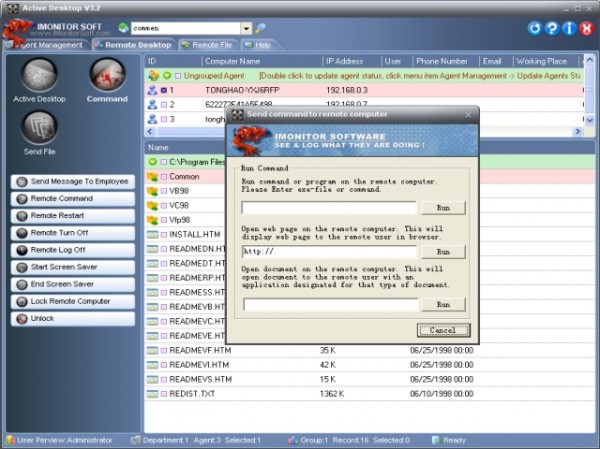Click the exe-file or command input field
The height and width of the screenshot is (449, 600).
(329, 208)
